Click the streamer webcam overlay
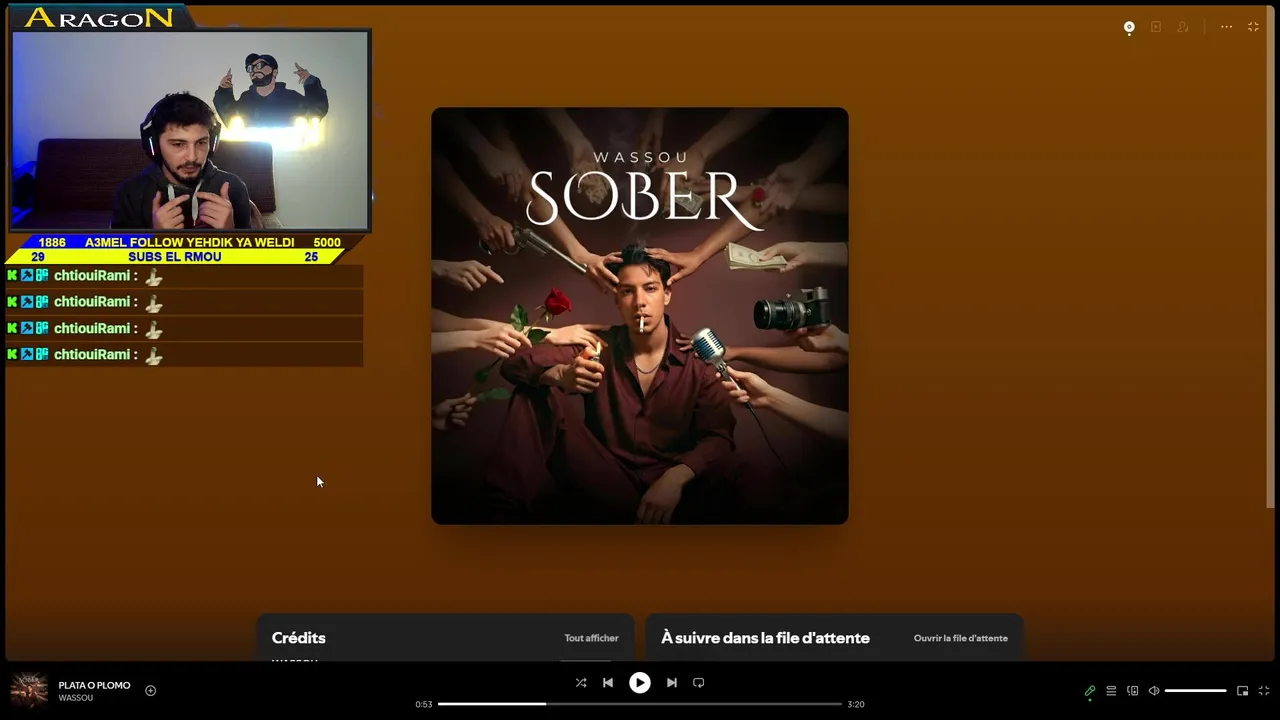 [191, 131]
